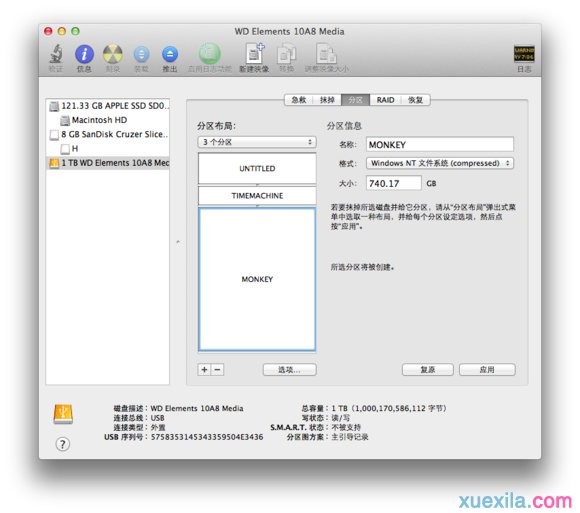Click the divider handle between TIMEMACHINE and MONKEY

(257, 206)
